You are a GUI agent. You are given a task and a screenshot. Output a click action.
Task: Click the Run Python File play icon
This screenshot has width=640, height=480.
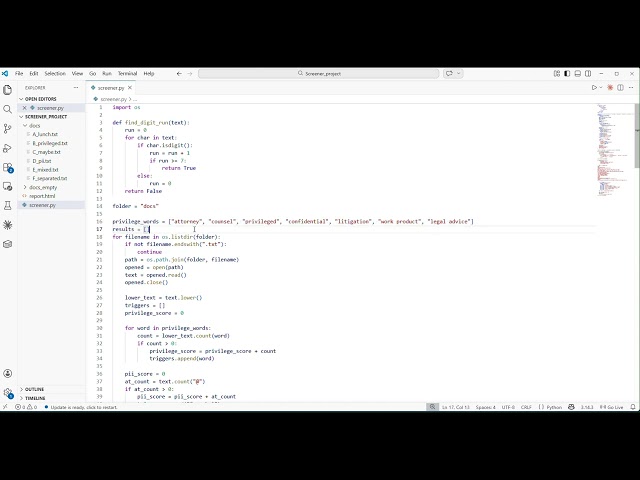594,88
